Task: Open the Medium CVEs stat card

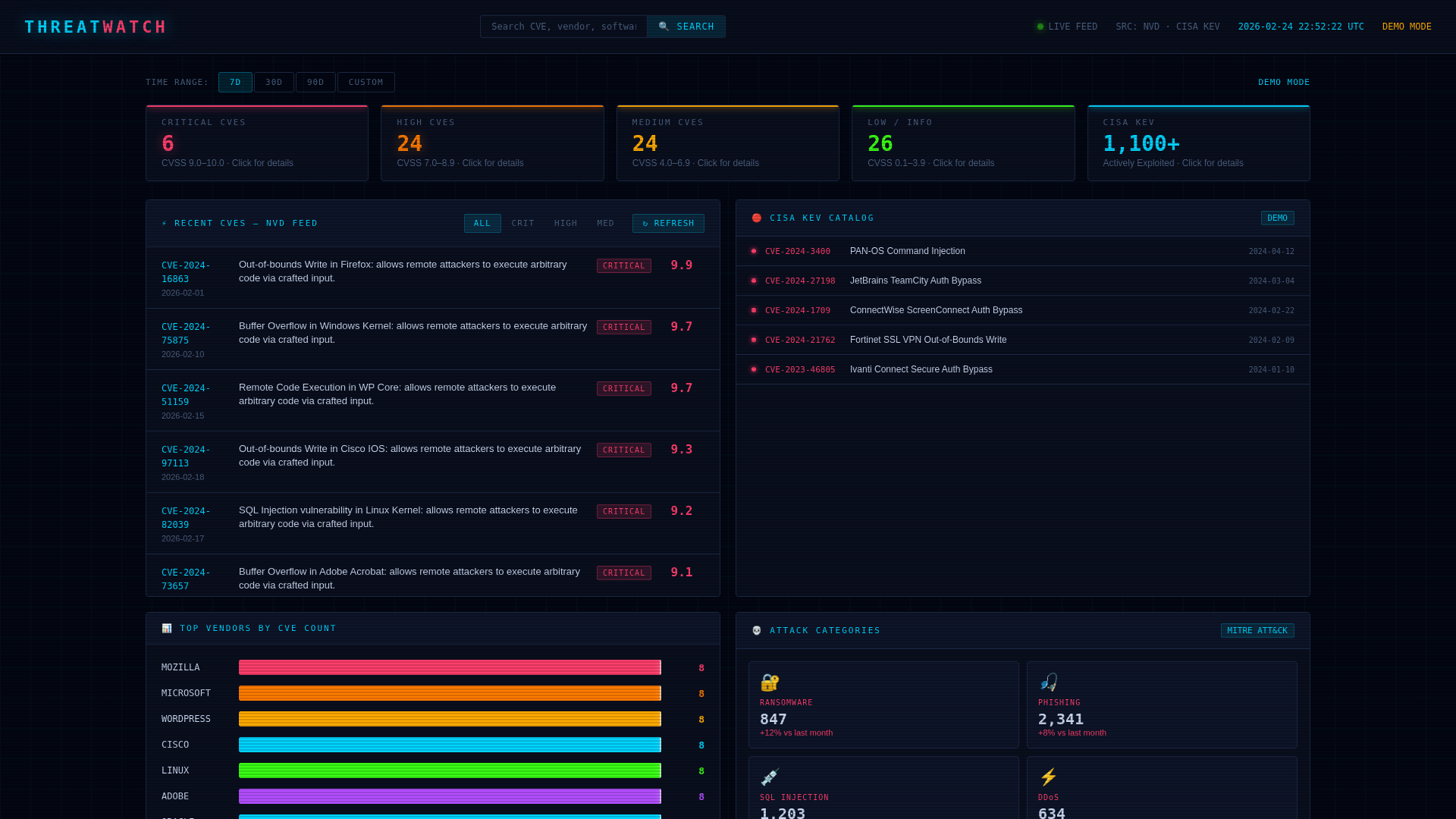Action: click(x=728, y=143)
